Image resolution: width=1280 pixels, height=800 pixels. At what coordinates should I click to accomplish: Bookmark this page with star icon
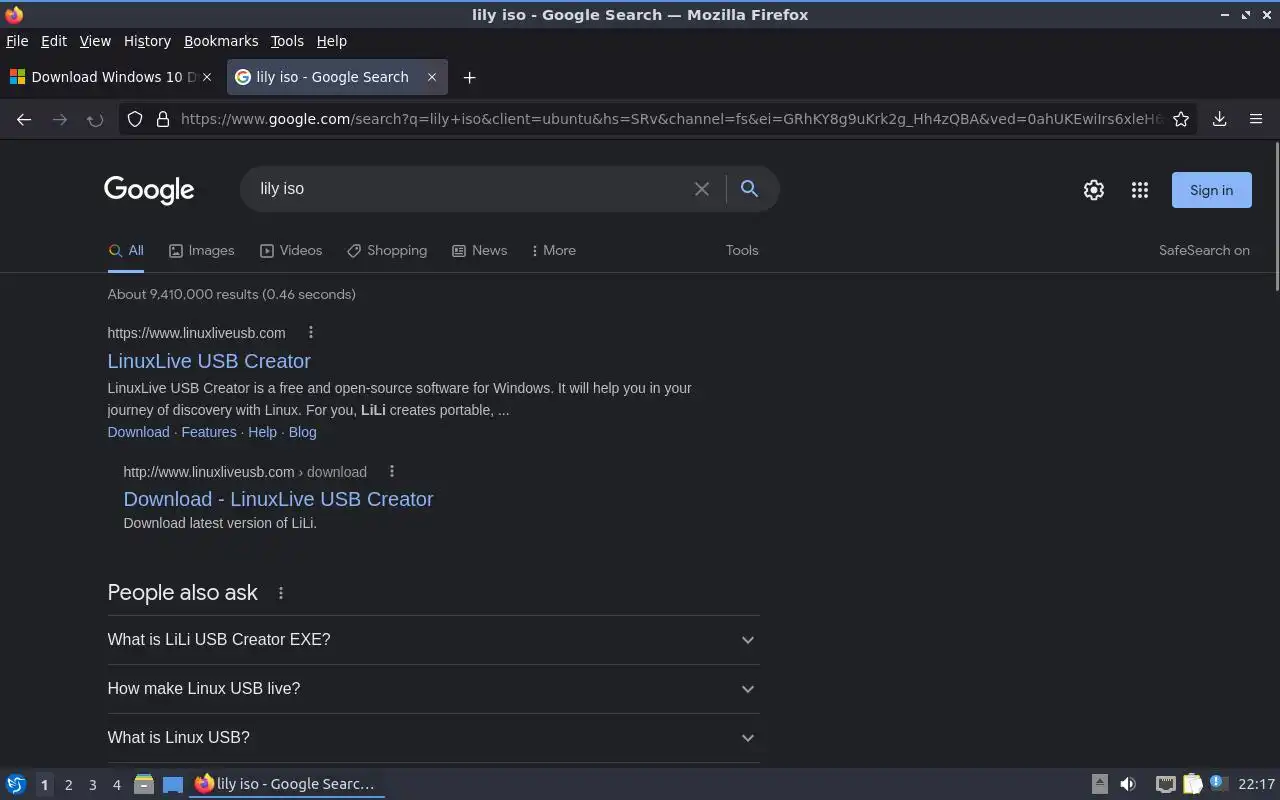click(1181, 119)
